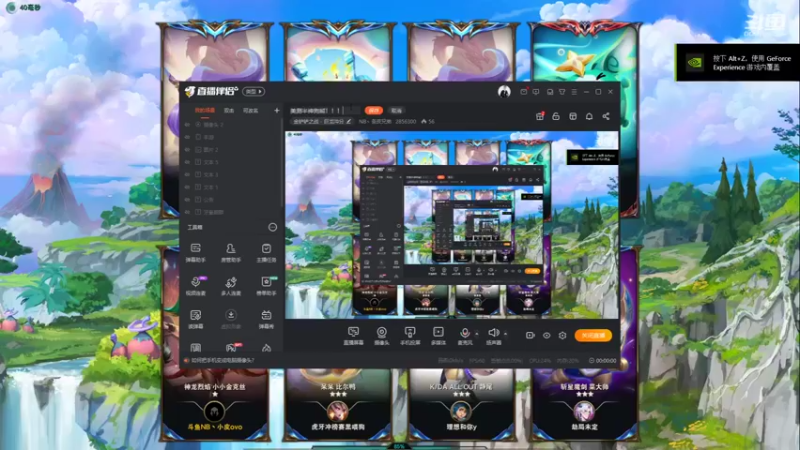Open the notifications bell icon

coord(589,116)
